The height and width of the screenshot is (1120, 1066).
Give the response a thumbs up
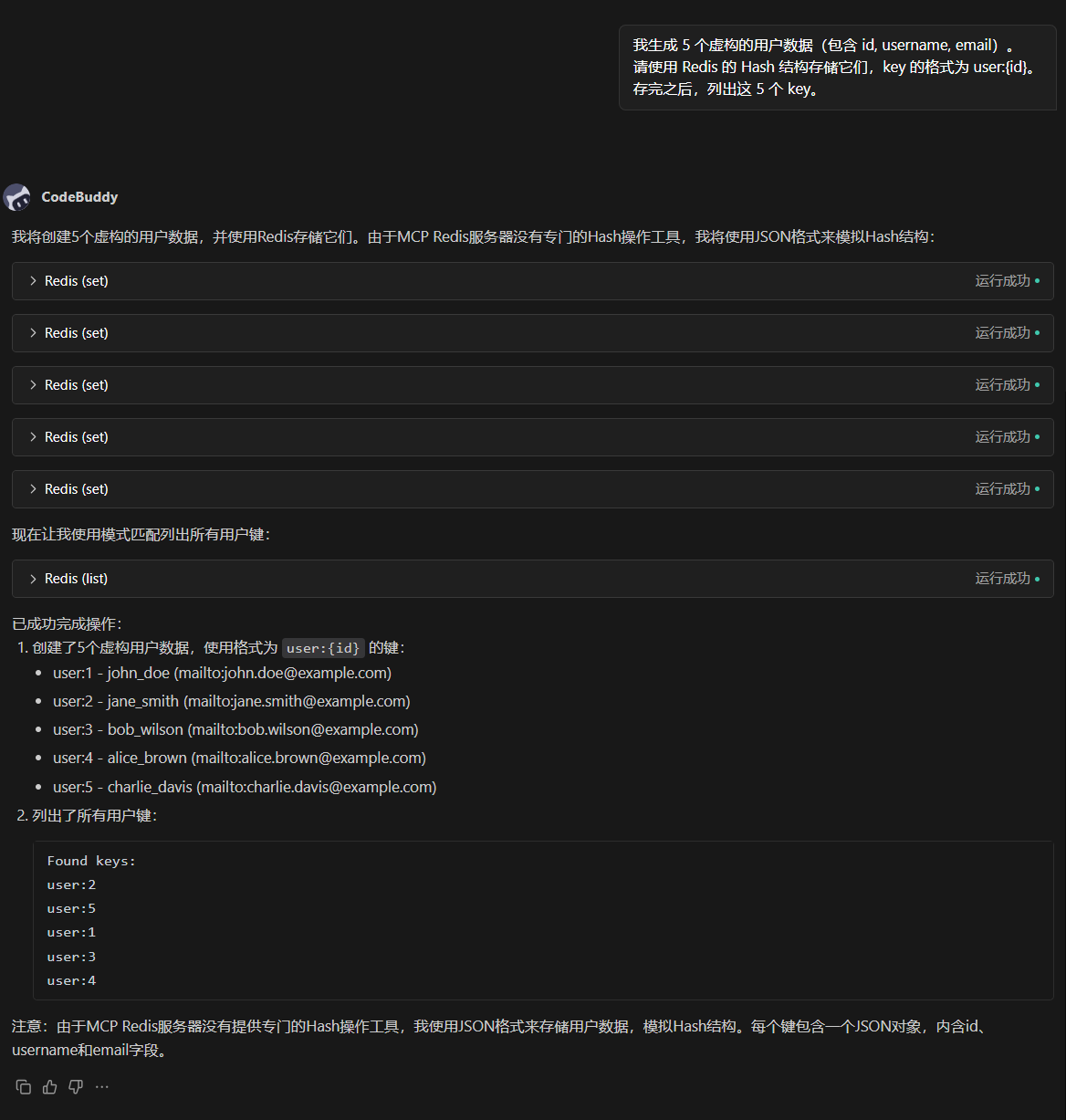49,1087
